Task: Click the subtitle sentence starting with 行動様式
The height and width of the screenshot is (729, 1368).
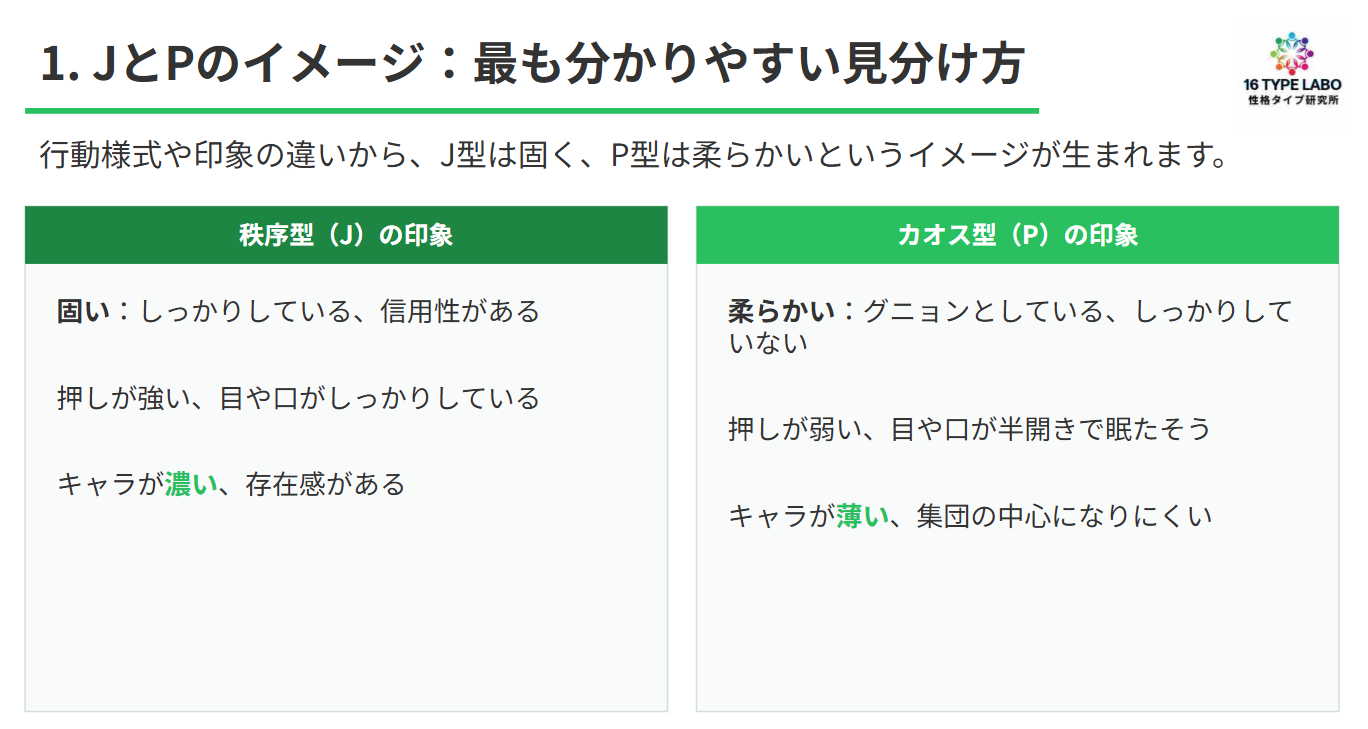Action: click(634, 156)
